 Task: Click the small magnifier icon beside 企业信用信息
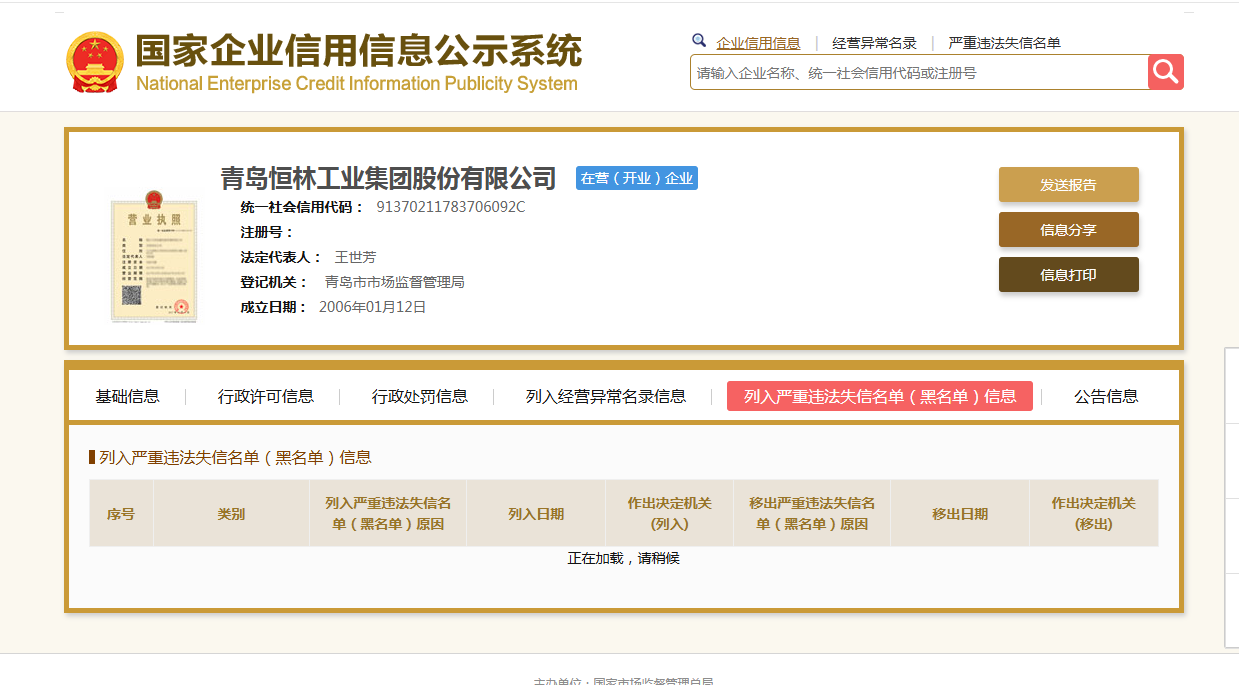click(x=699, y=41)
